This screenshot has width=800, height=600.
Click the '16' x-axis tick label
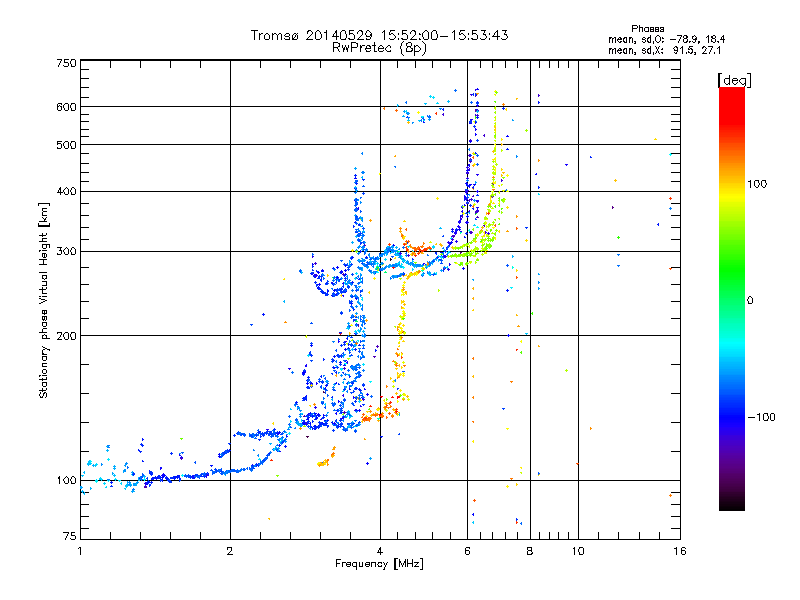680,551
